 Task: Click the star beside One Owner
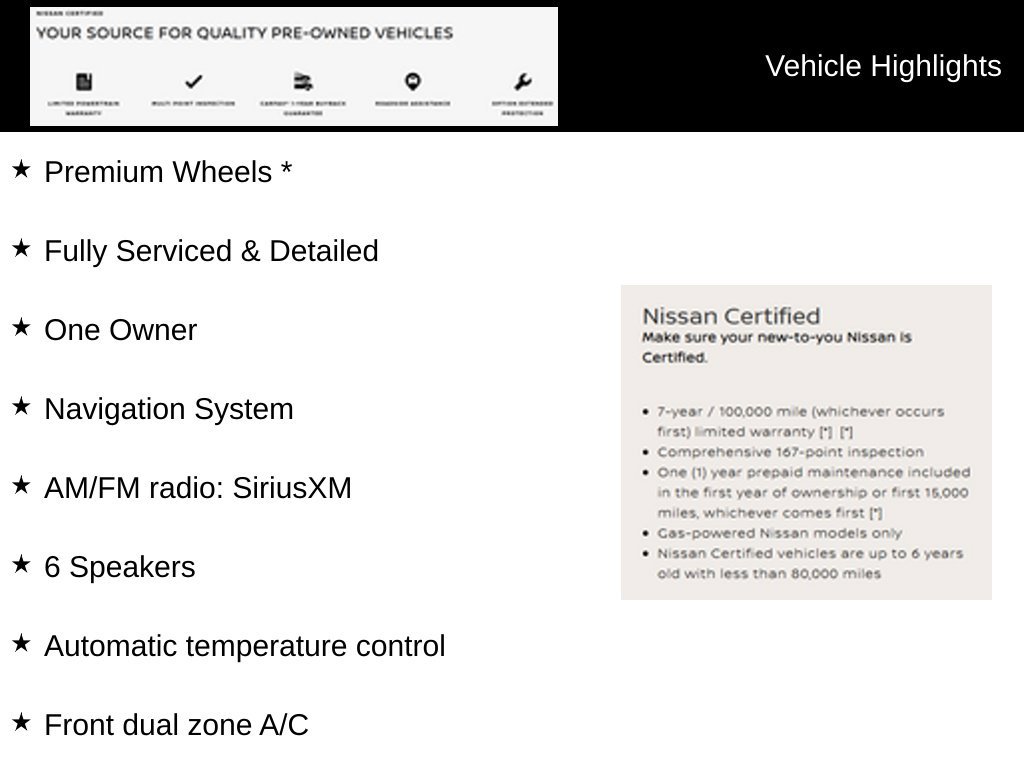(x=21, y=327)
